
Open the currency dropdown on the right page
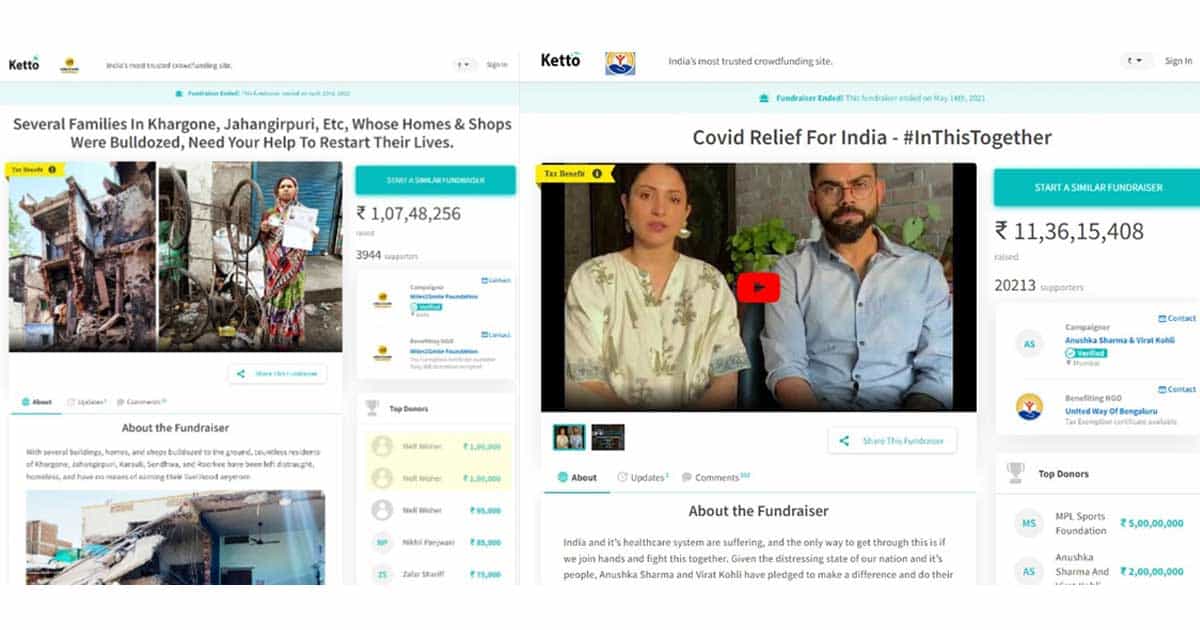tap(1136, 61)
